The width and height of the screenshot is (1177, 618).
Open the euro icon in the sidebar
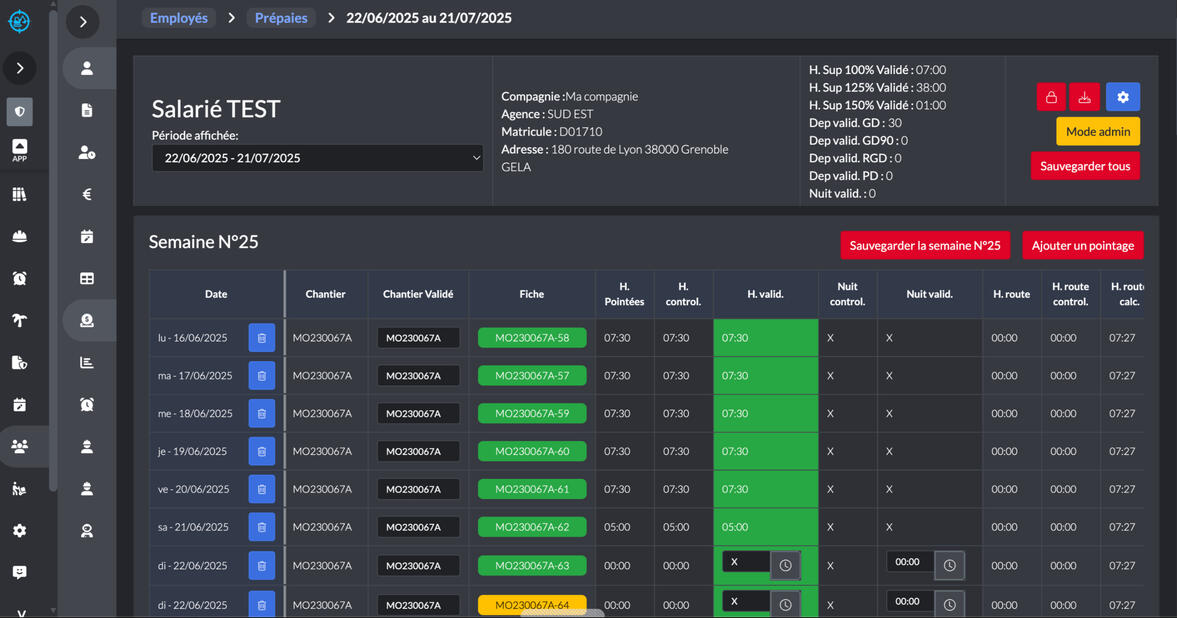coord(87,194)
